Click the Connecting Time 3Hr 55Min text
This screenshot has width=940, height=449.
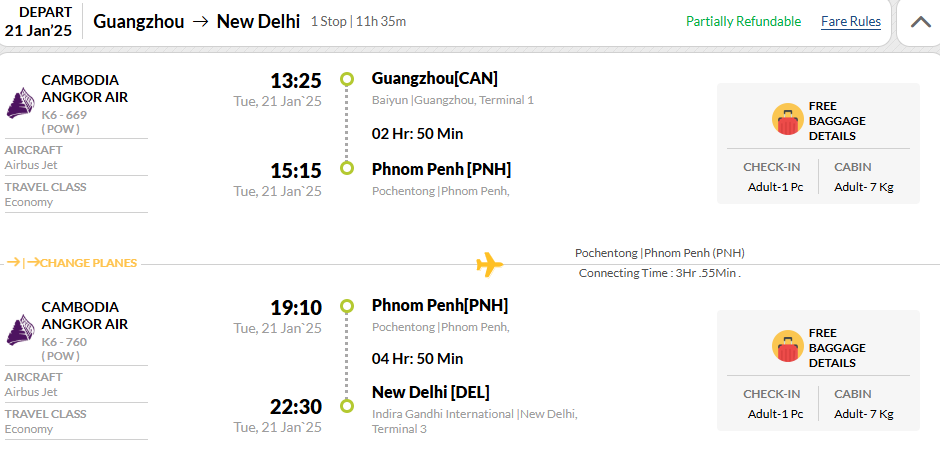(x=660, y=273)
